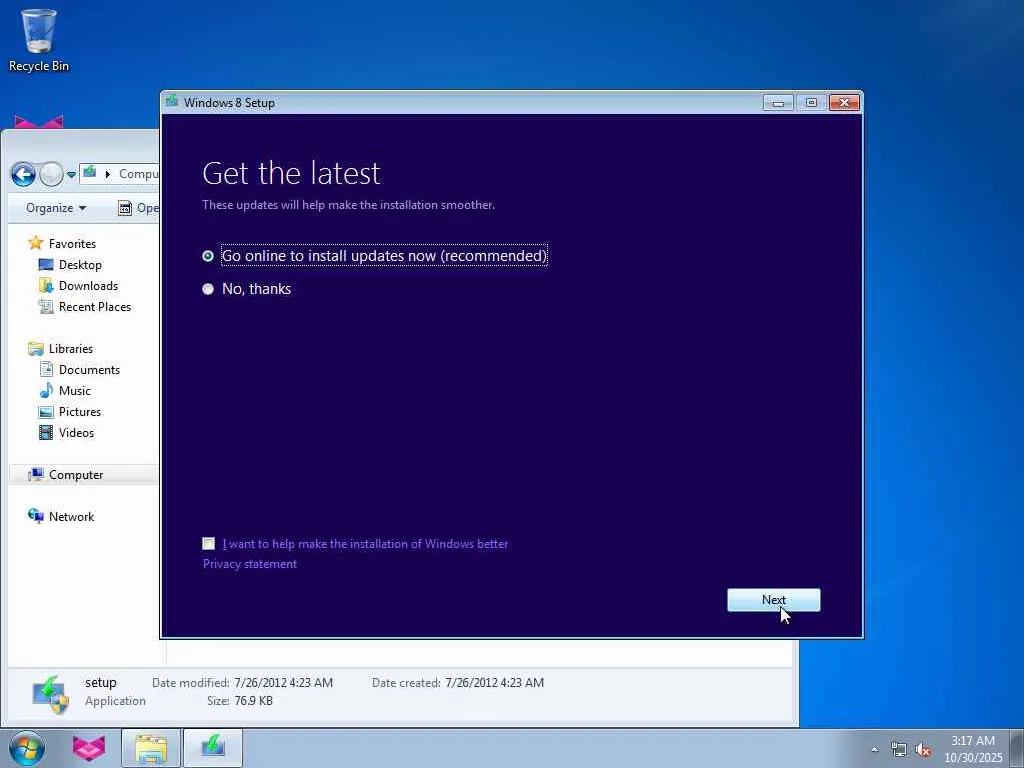Click the Network globe icon
Viewport: 1024px width, 768px height.
[x=35, y=516]
